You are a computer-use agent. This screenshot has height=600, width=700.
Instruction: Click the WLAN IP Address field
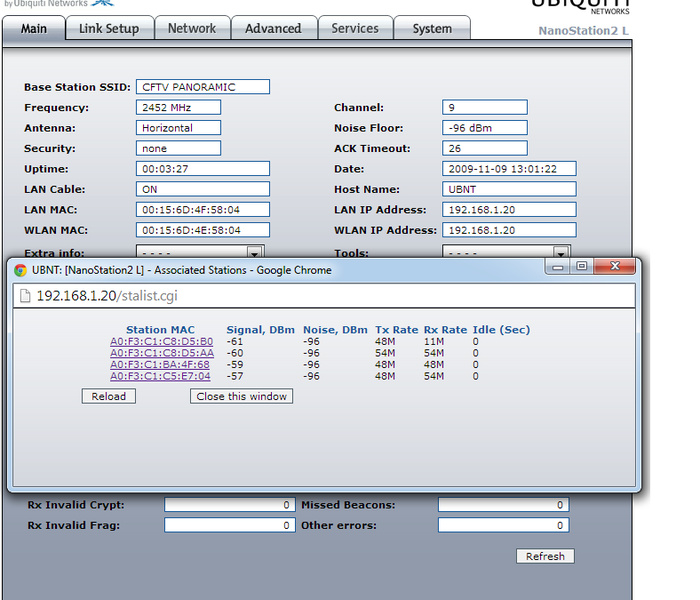[509, 230]
